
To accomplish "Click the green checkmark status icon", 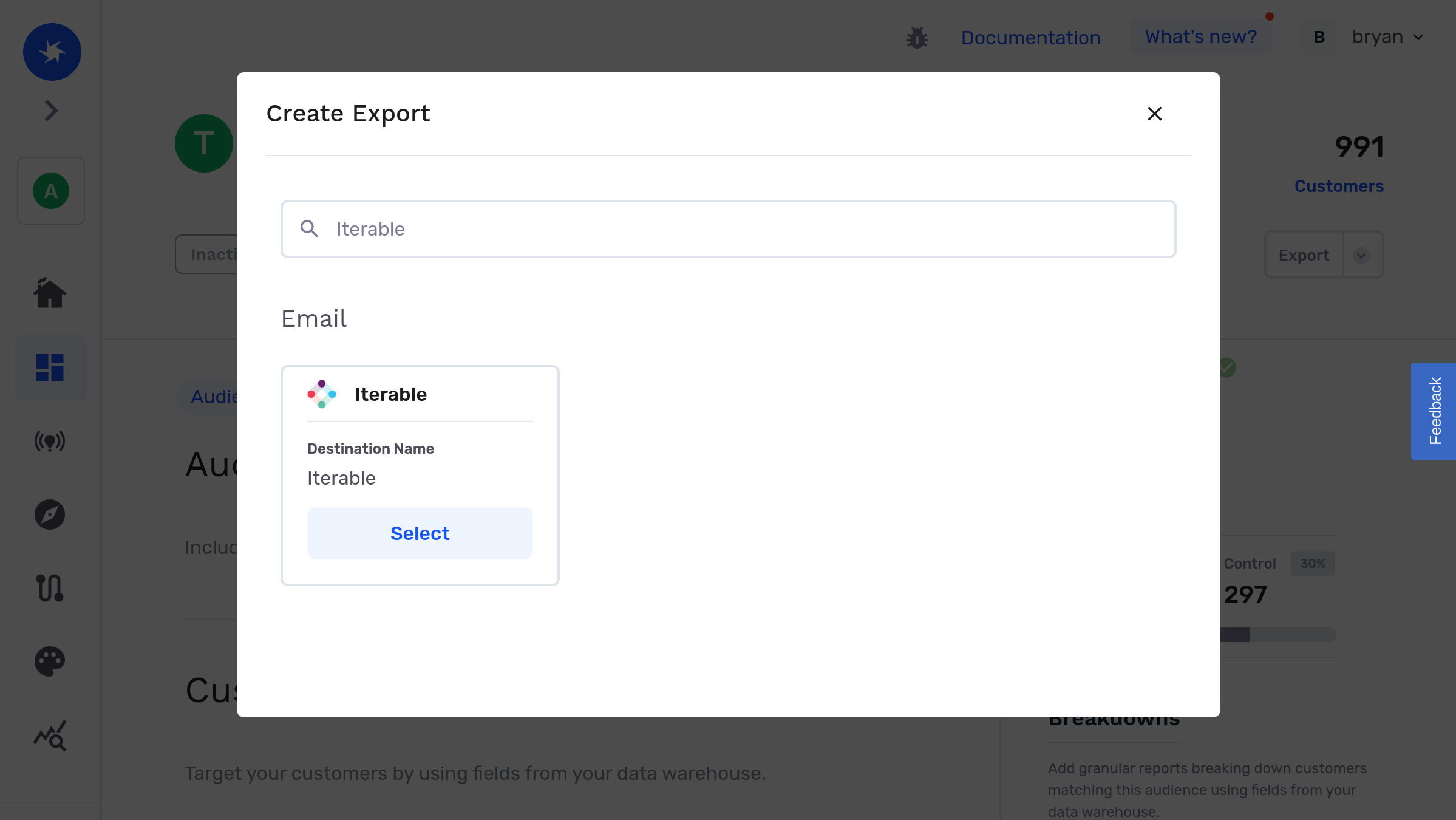I will pos(1227,367).
